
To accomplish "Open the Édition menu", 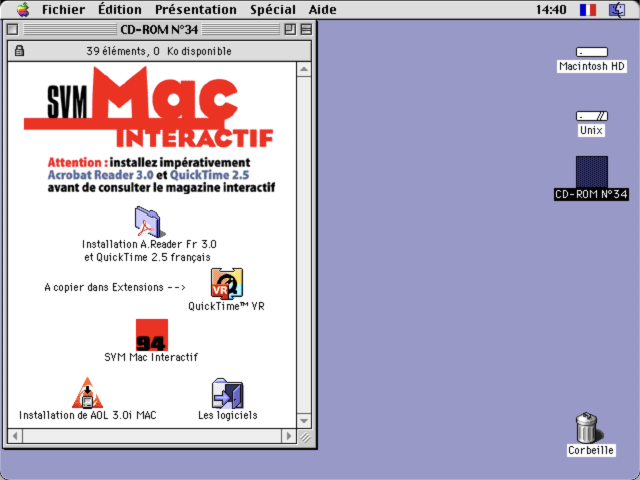I will pyautogui.click(x=120, y=9).
